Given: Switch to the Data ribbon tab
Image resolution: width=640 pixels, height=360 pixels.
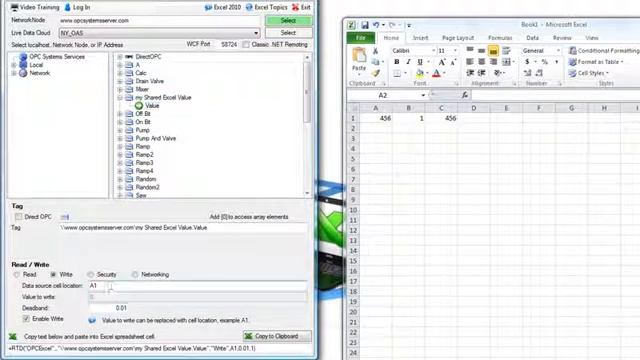Looking at the screenshot, I should click(532, 38).
